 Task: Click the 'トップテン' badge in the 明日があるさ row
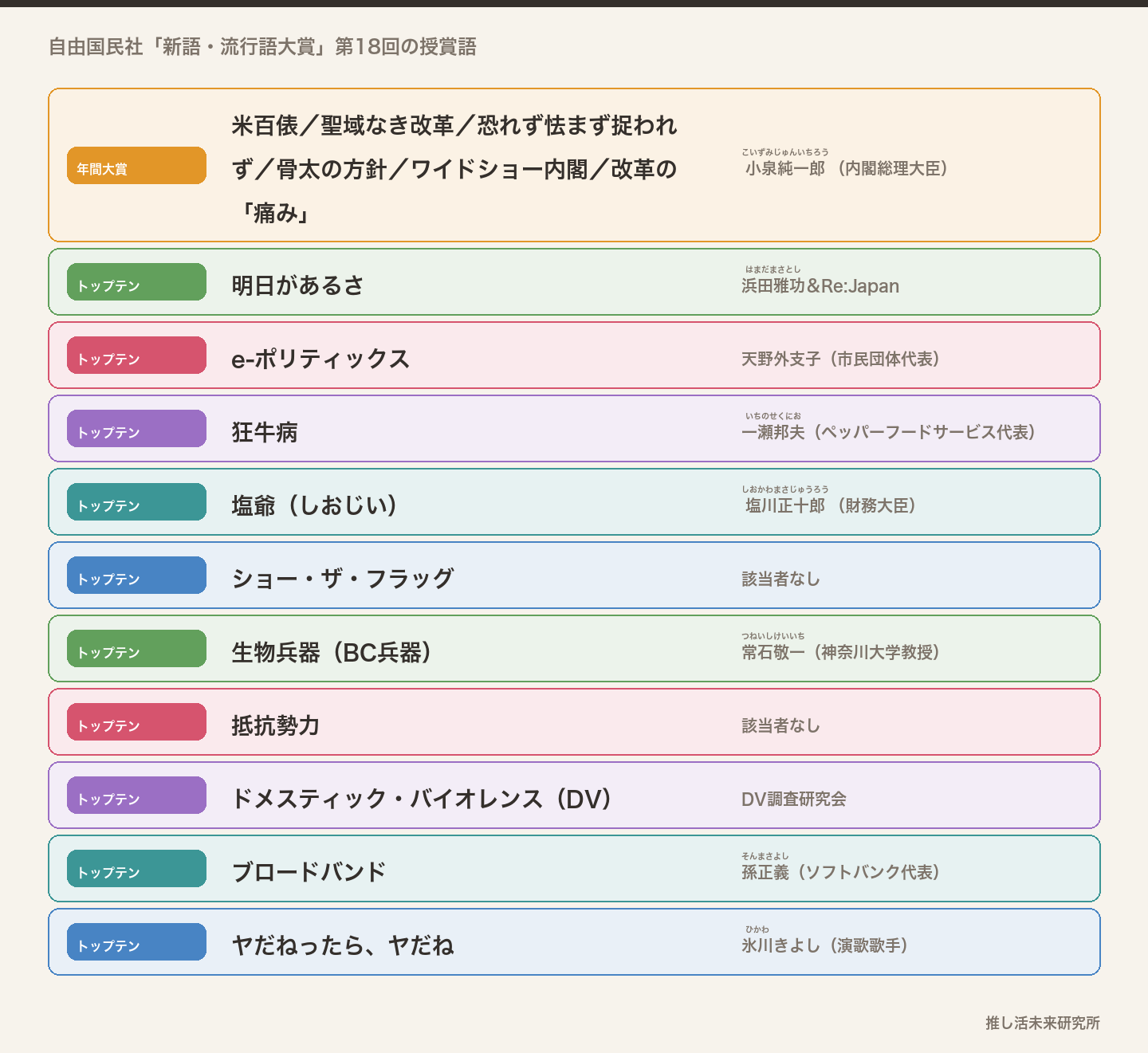pos(136,281)
